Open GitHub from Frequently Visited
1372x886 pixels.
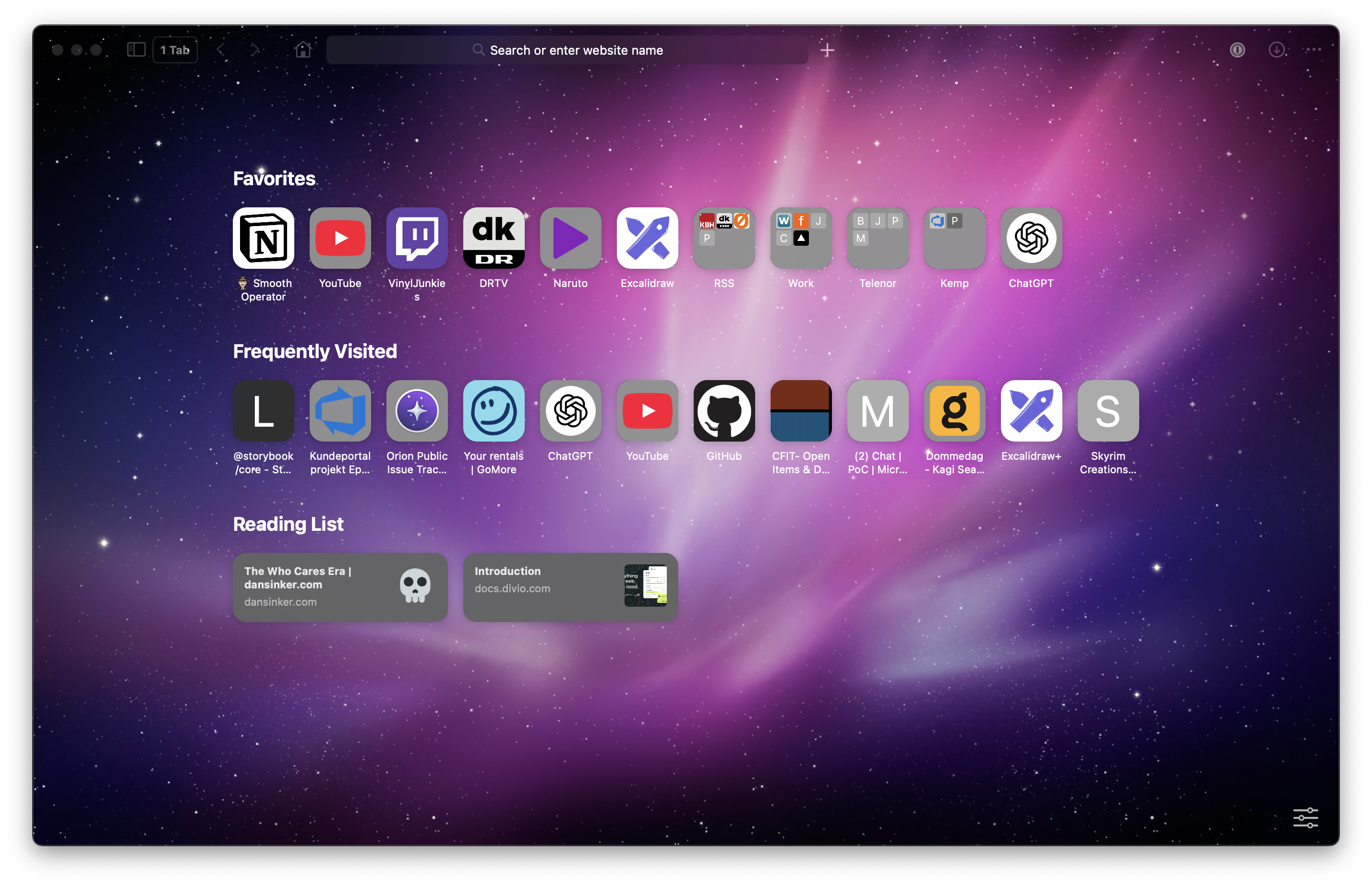click(723, 411)
